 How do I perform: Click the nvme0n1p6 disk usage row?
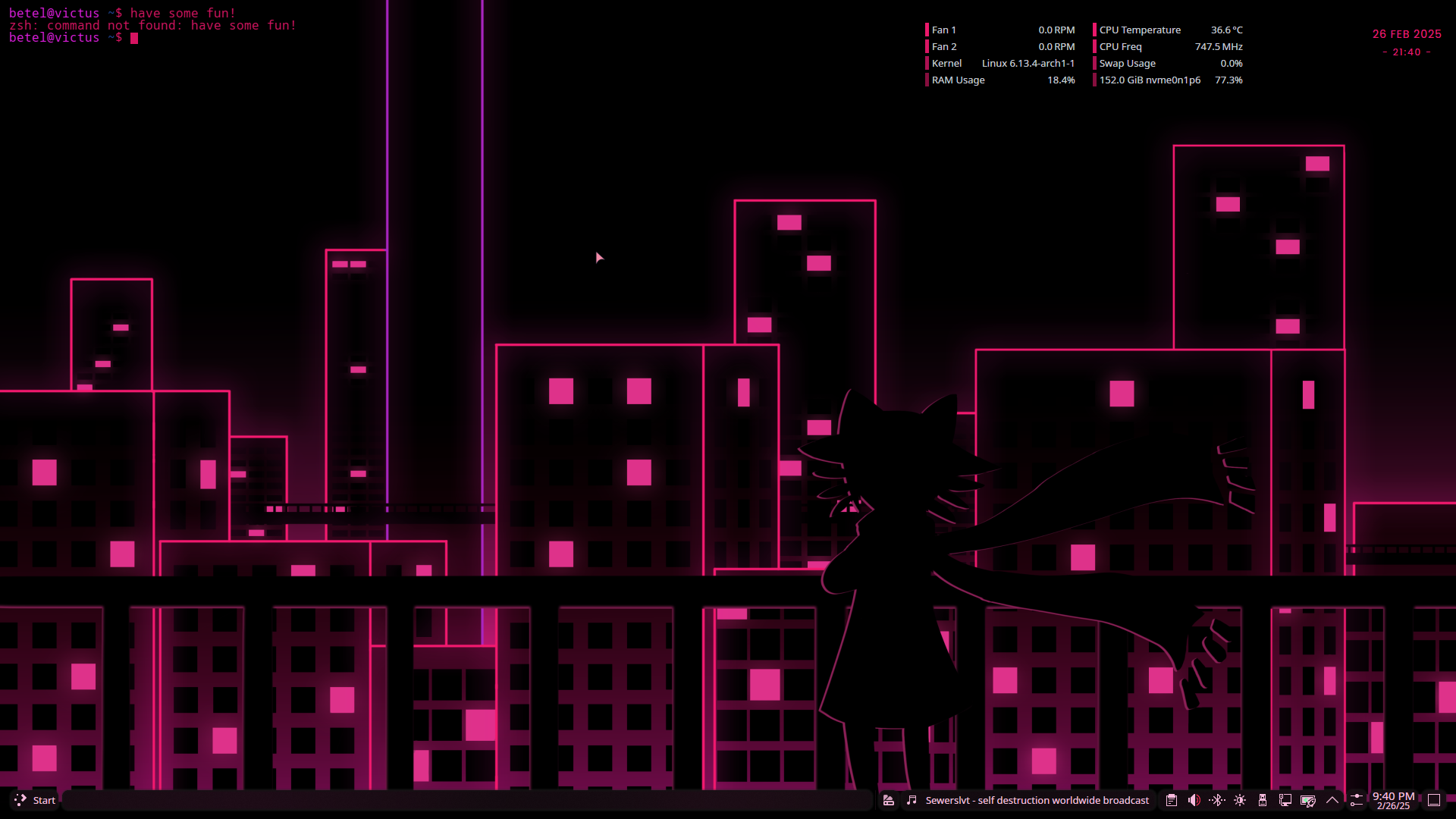[x=1168, y=80]
